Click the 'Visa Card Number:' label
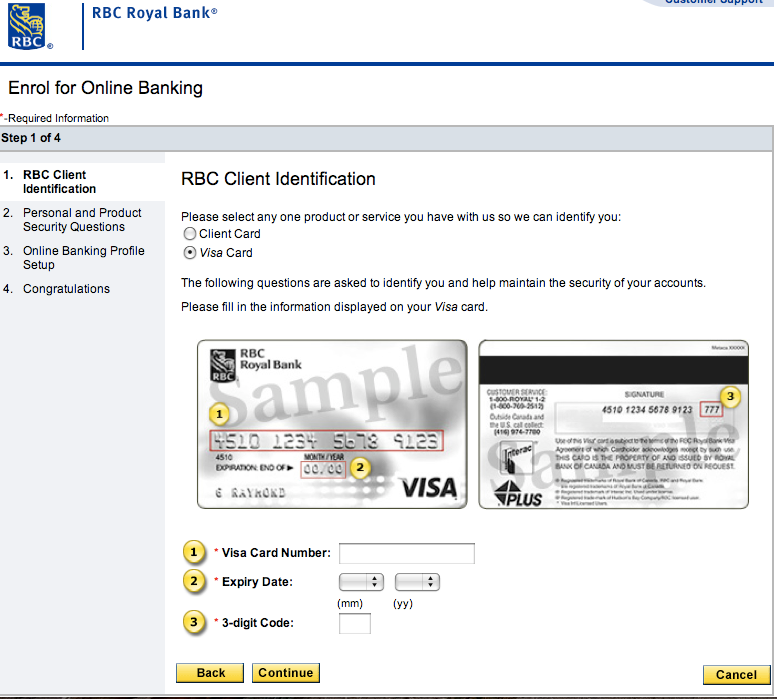This screenshot has width=777, height=699. [276, 553]
